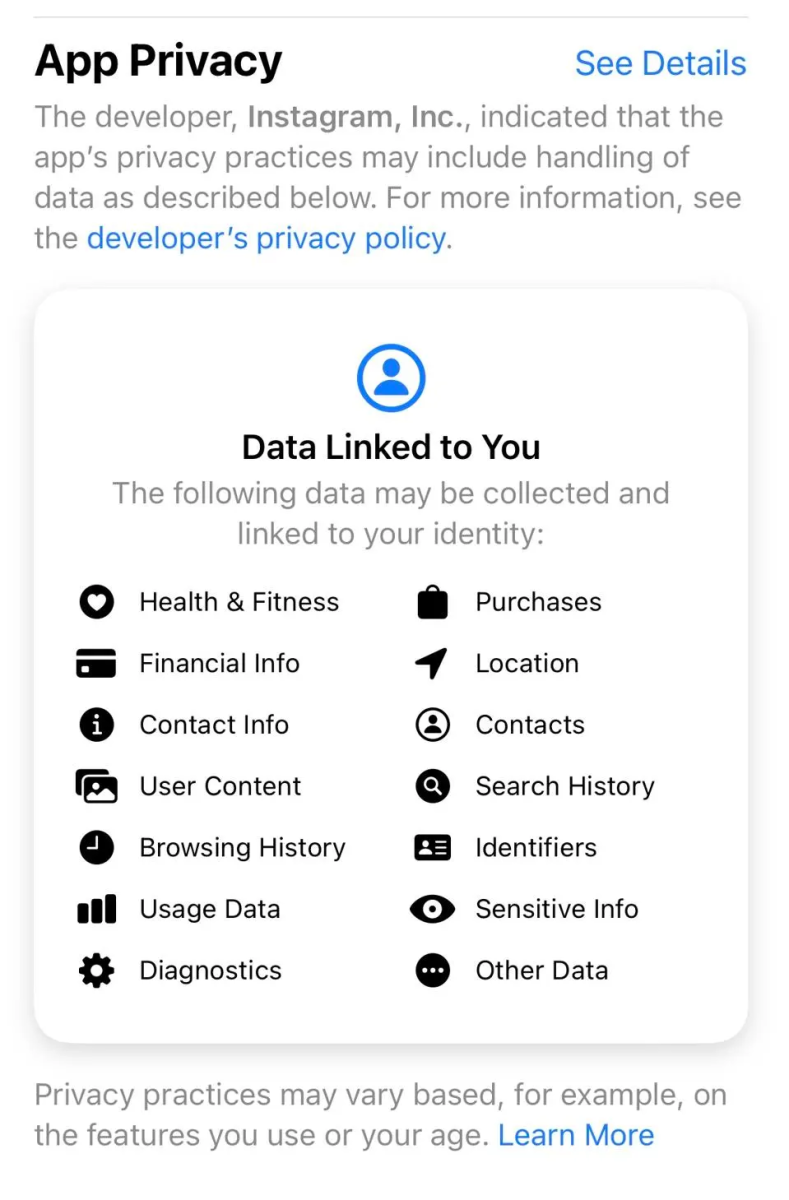Tap the Financial Info card icon

click(96, 664)
